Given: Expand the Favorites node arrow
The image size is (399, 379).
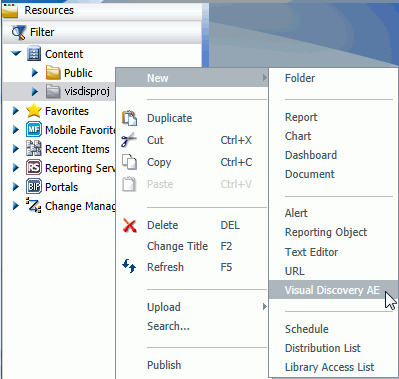Looking at the screenshot, I should [x=16, y=111].
